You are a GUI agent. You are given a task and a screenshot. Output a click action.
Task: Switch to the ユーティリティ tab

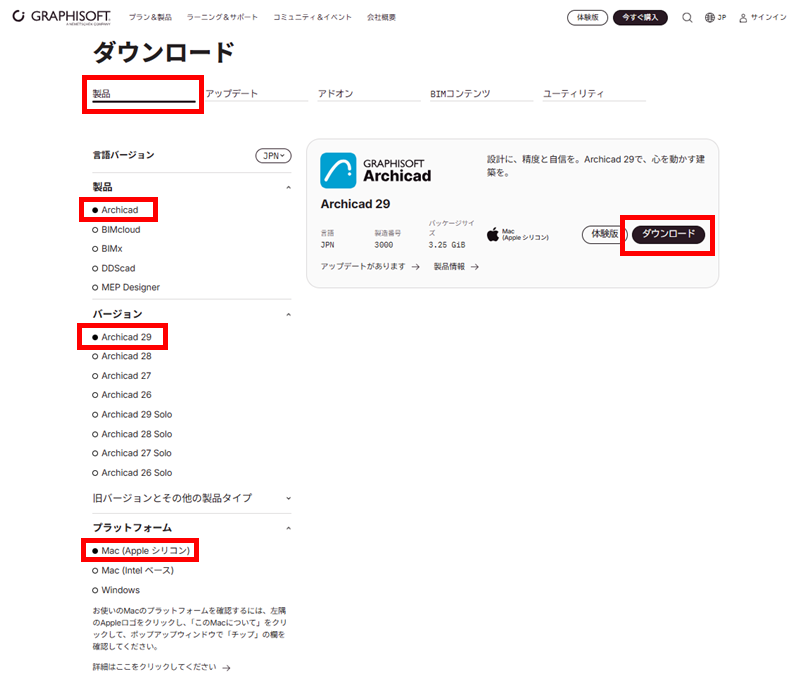tap(594, 94)
